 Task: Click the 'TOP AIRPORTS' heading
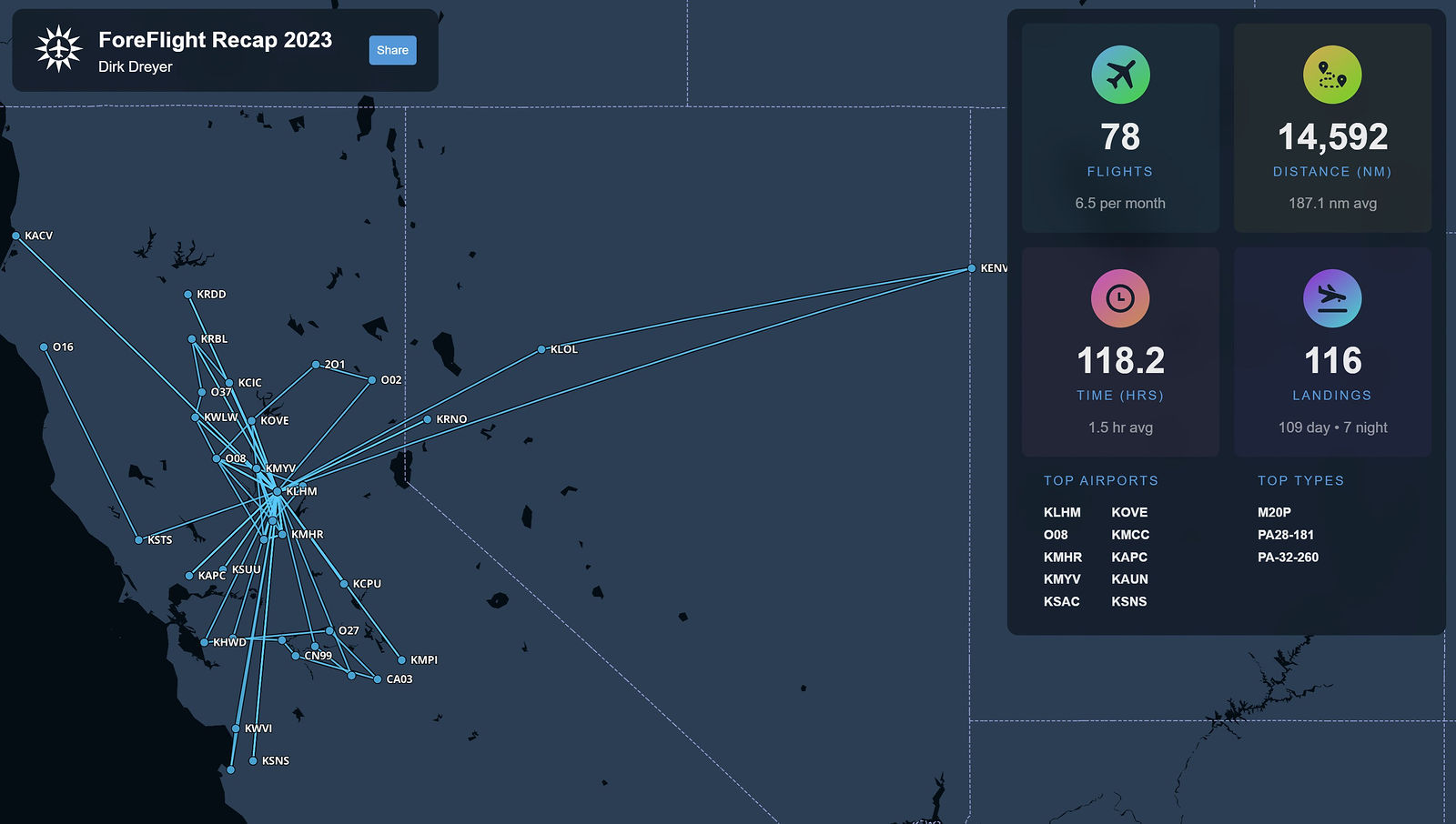coord(1101,480)
